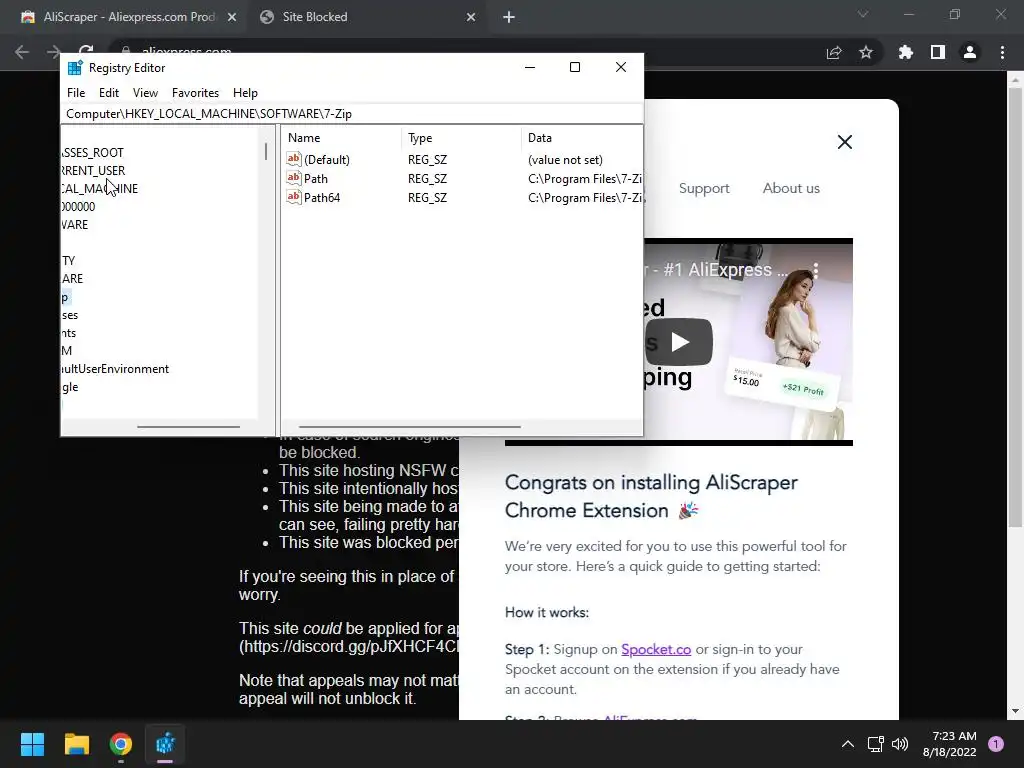Toggle the Chrome side panel
The image size is (1024, 768).
pos(938,52)
